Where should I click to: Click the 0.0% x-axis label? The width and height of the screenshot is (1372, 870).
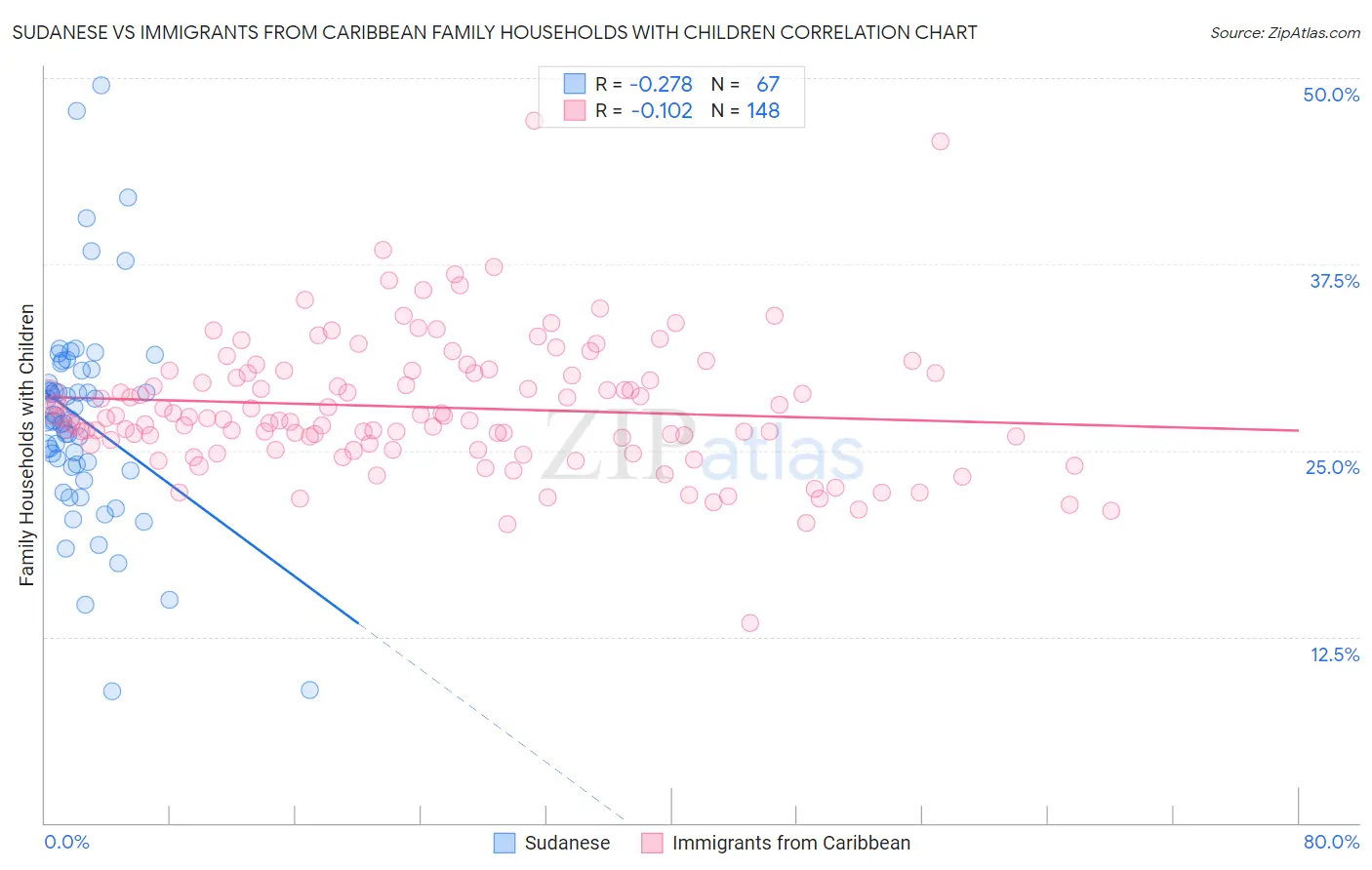[x=66, y=842]
